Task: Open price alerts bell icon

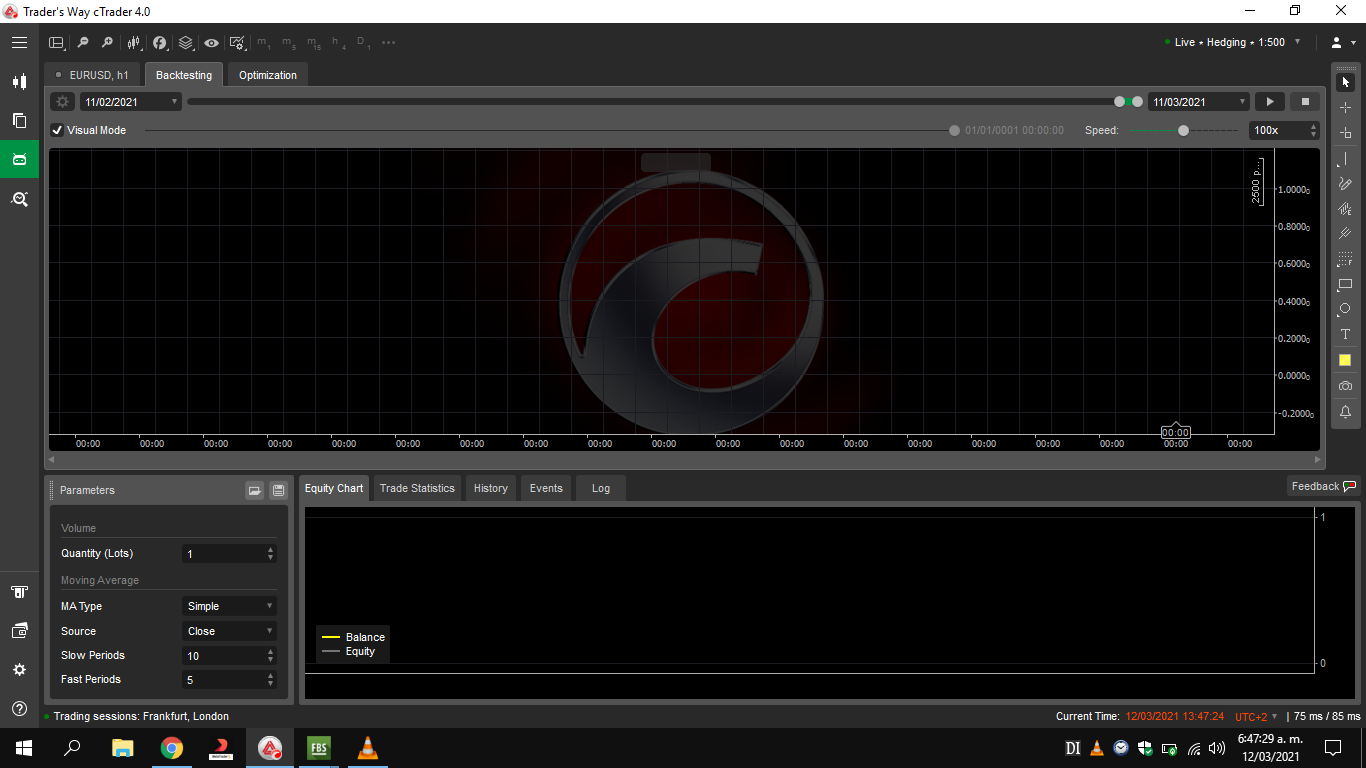Action: (1345, 412)
